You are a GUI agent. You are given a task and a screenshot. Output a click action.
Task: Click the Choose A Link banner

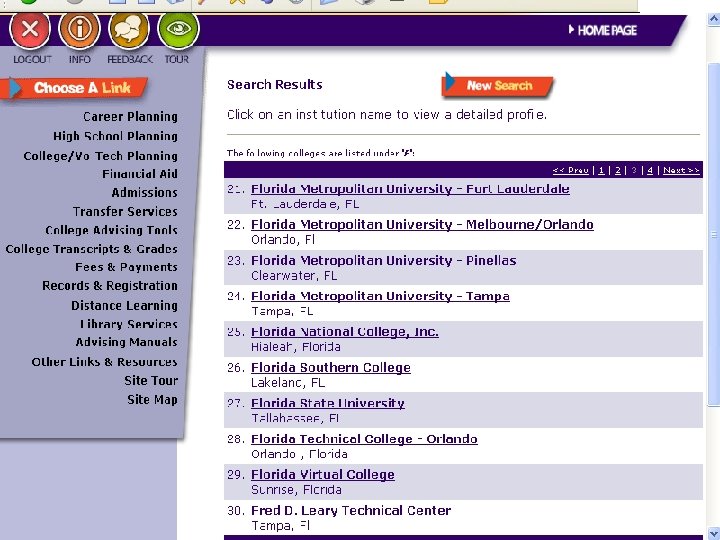[x=74, y=88]
